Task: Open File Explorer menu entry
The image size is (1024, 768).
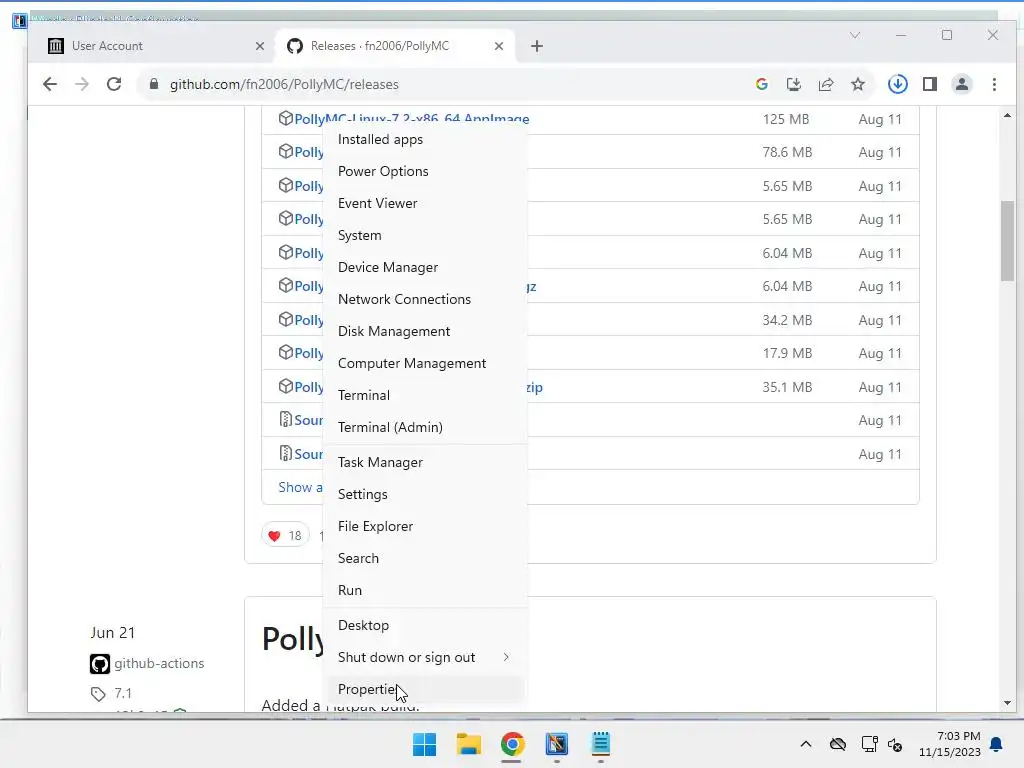Action: (424, 526)
